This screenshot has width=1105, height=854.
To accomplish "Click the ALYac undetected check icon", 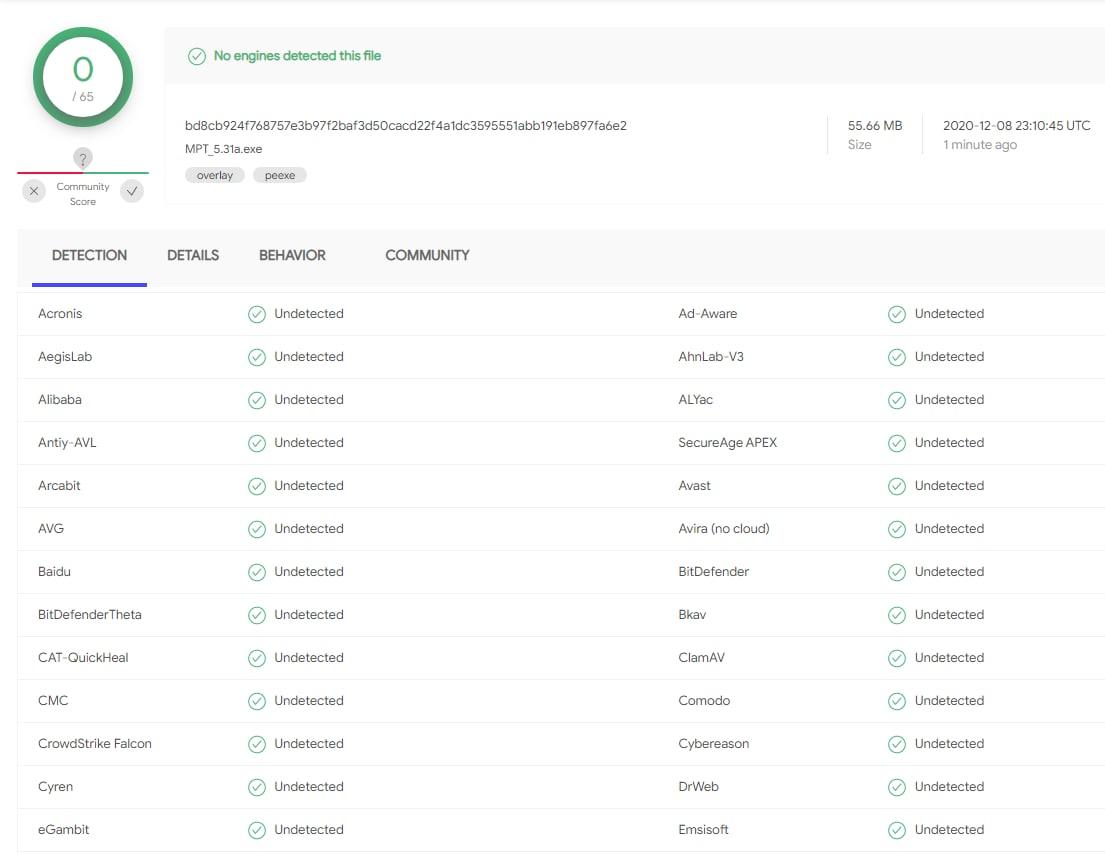I will pos(896,400).
